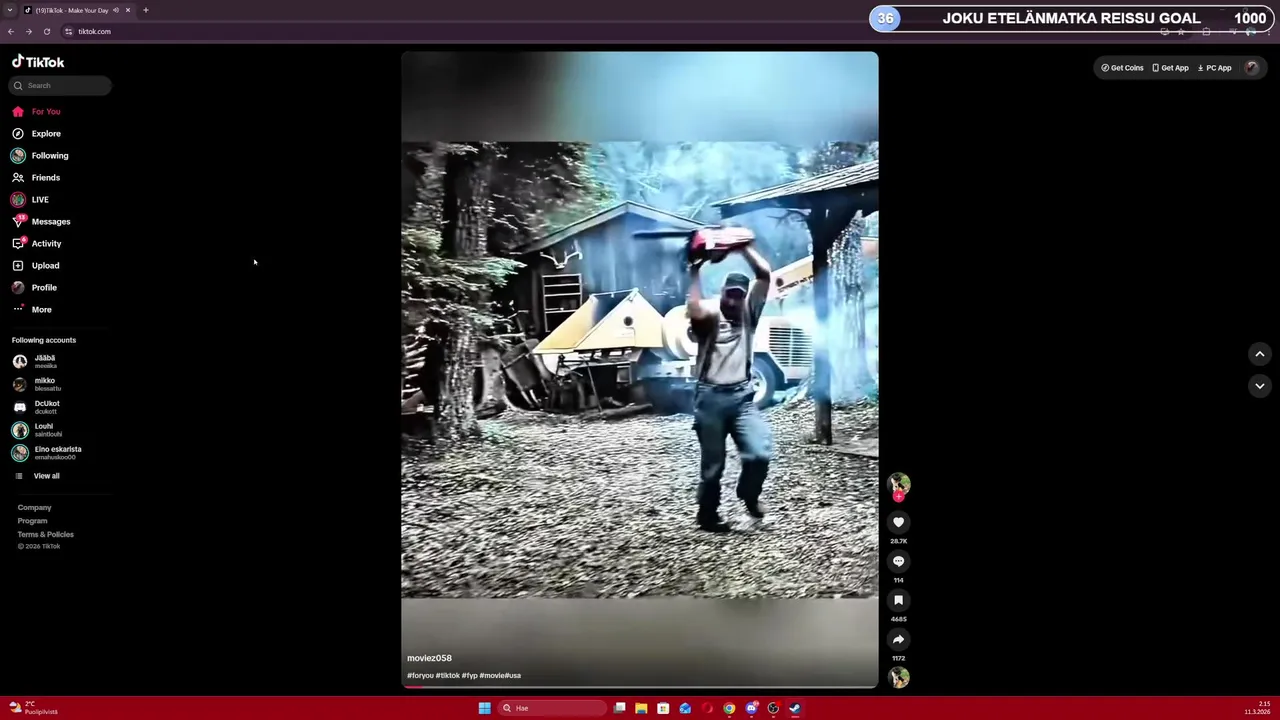Click View all following accounts
1280x720 pixels.
(x=37, y=476)
